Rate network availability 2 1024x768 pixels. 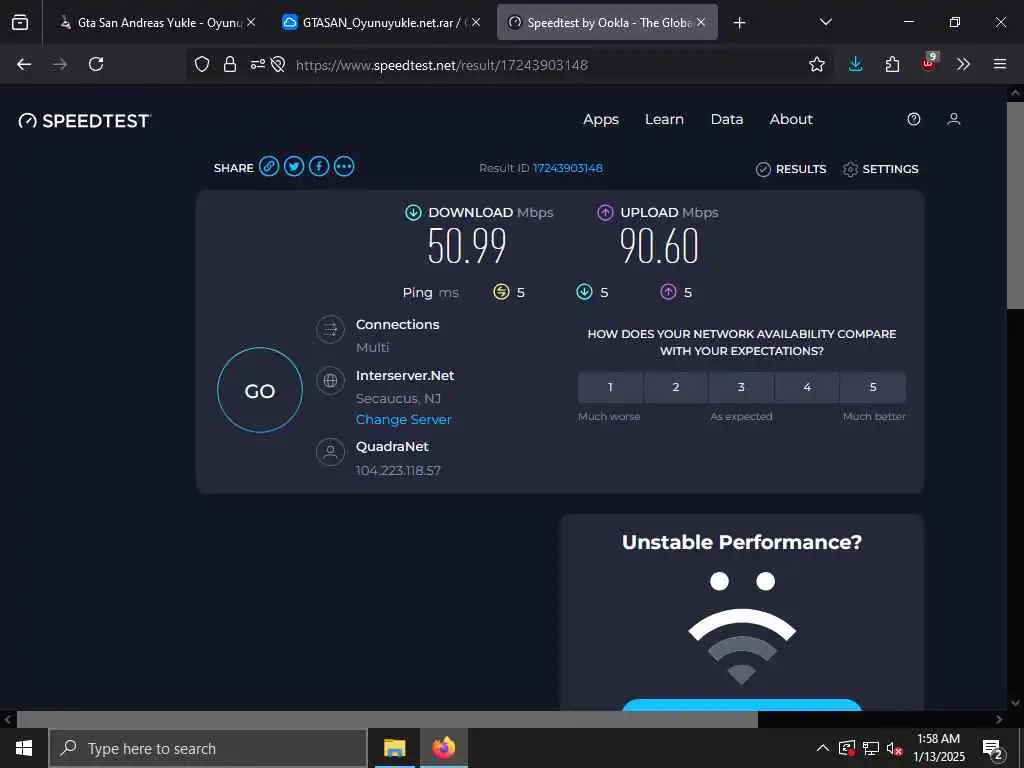tap(676, 387)
